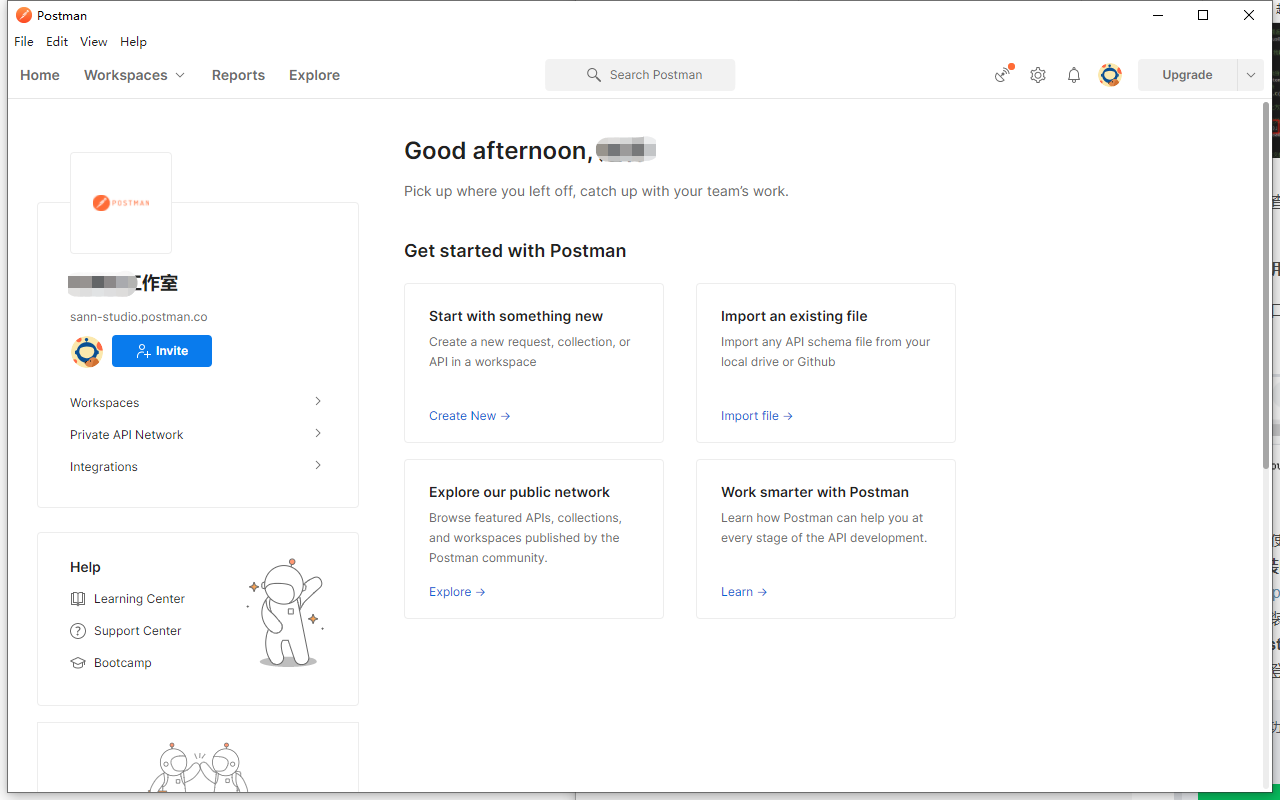Switch to the Reports tab

coord(238,75)
